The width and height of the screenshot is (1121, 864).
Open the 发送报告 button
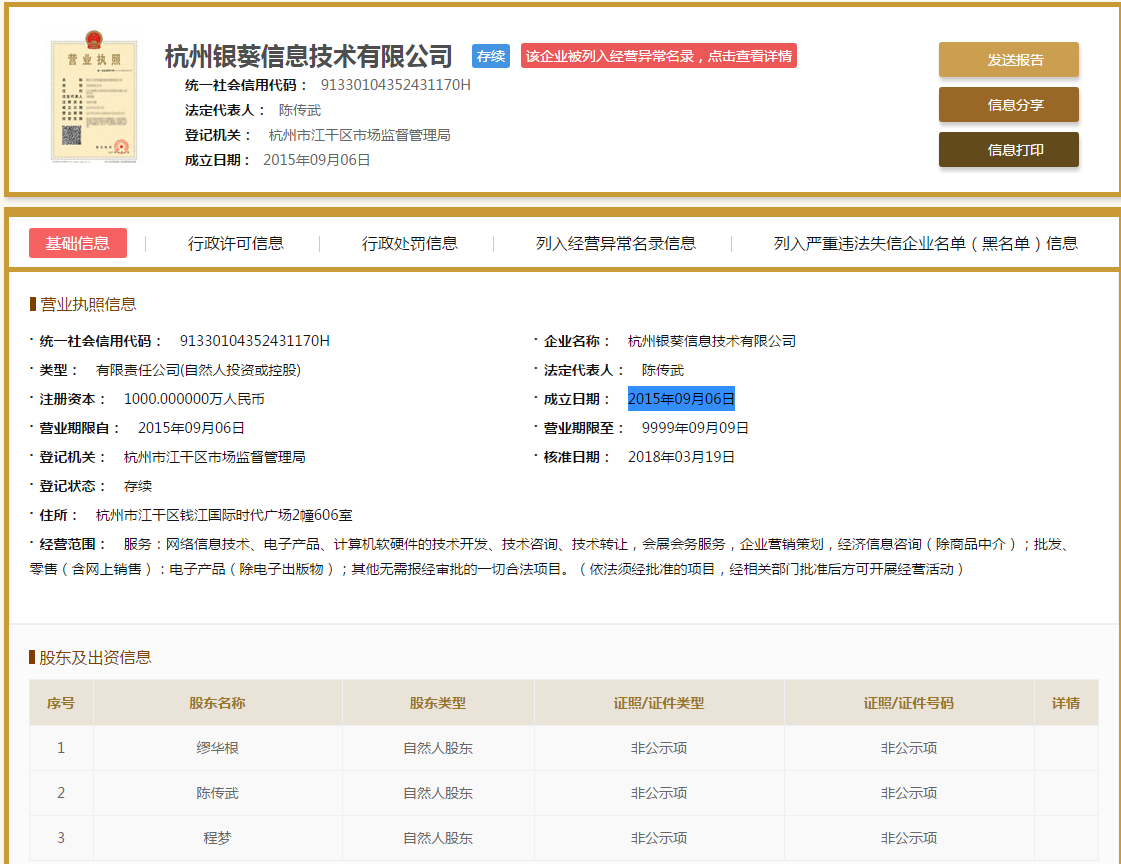pyautogui.click(x=1007, y=60)
